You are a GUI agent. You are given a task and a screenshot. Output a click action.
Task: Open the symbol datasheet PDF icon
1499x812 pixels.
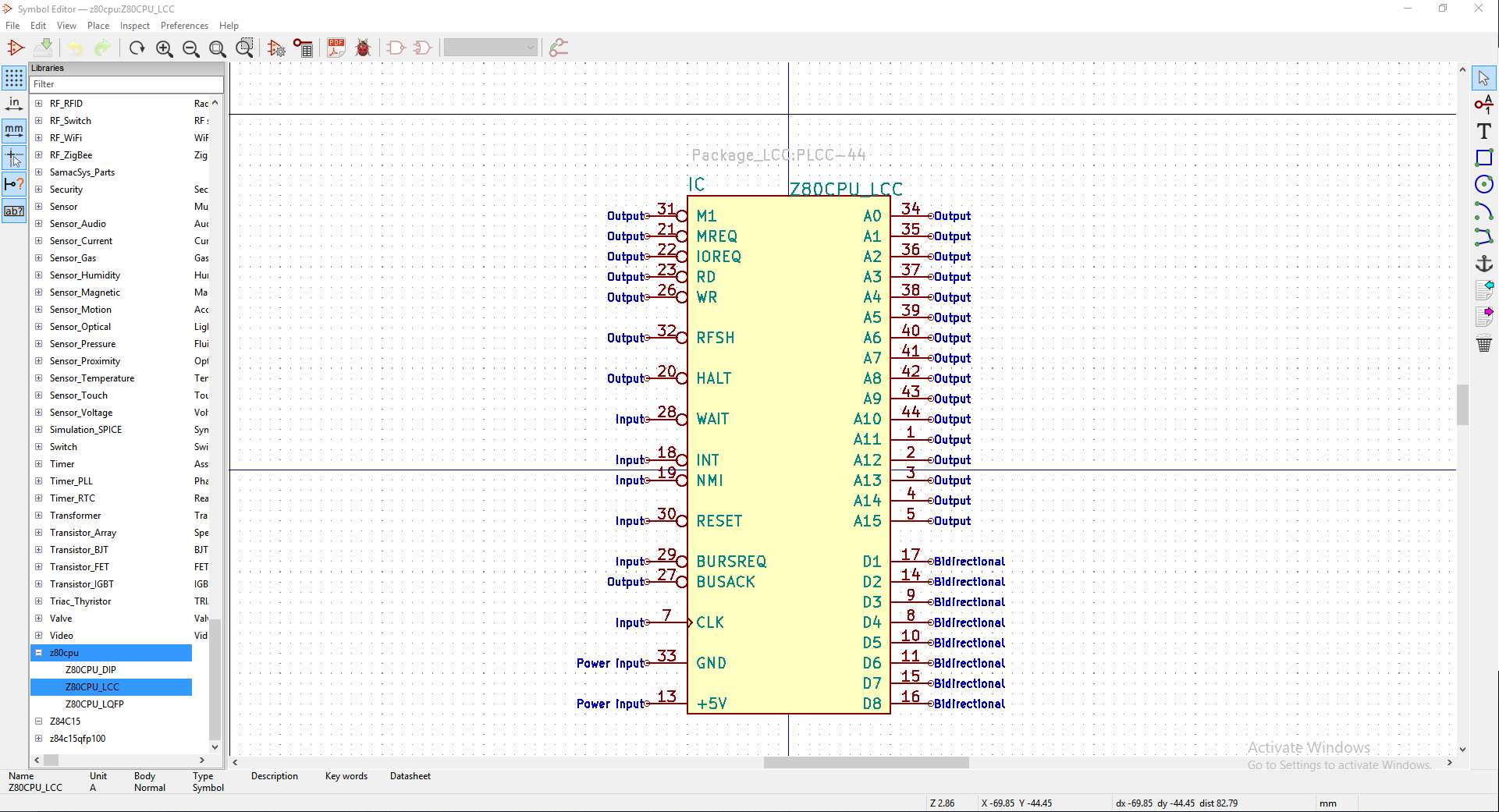pos(336,48)
